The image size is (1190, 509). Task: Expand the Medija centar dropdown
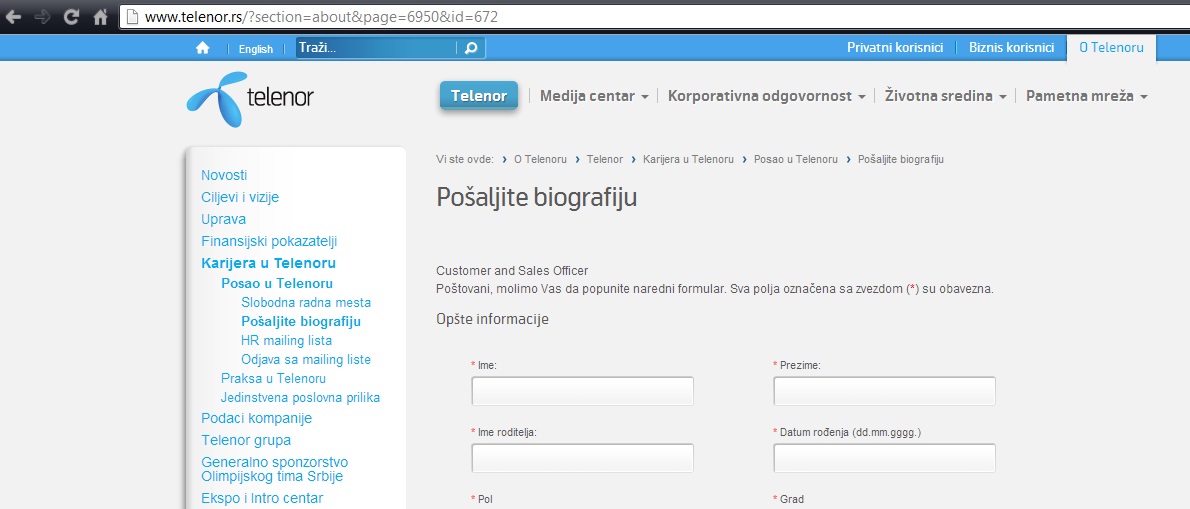[x=594, y=96]
